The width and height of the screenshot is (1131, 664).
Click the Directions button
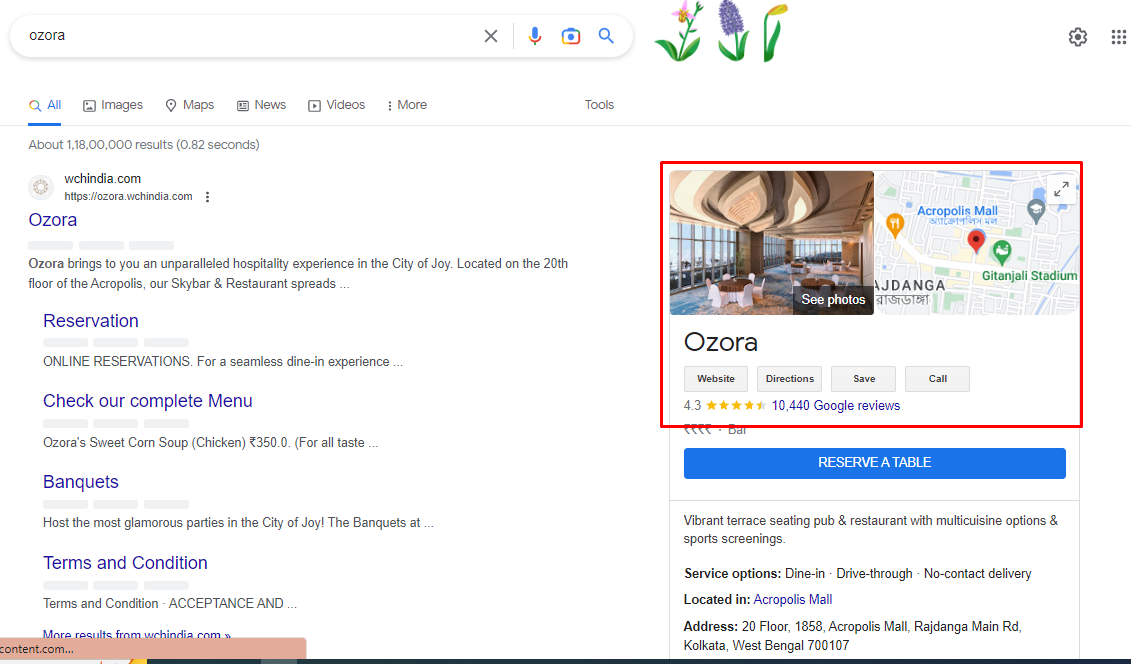(x=790, y=379)
